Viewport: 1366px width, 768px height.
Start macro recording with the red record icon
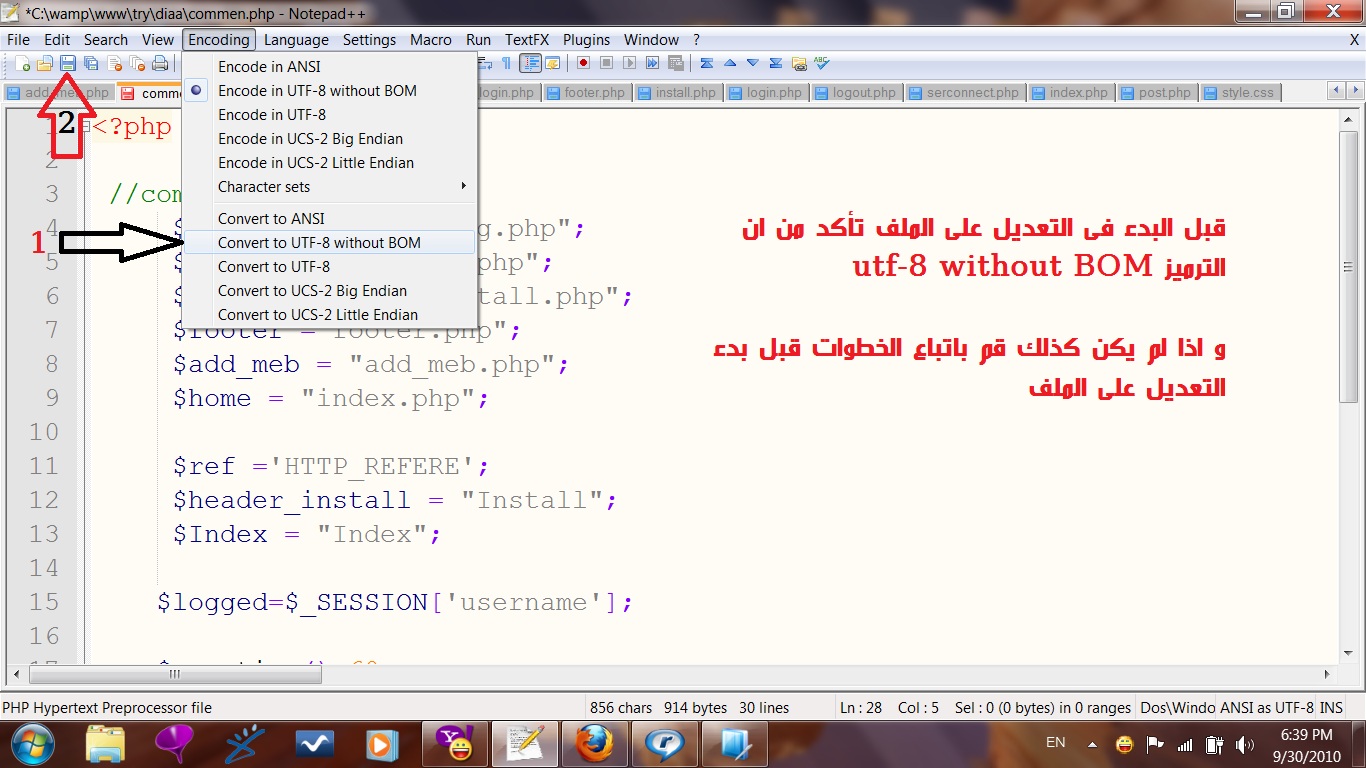pos(583,63)
